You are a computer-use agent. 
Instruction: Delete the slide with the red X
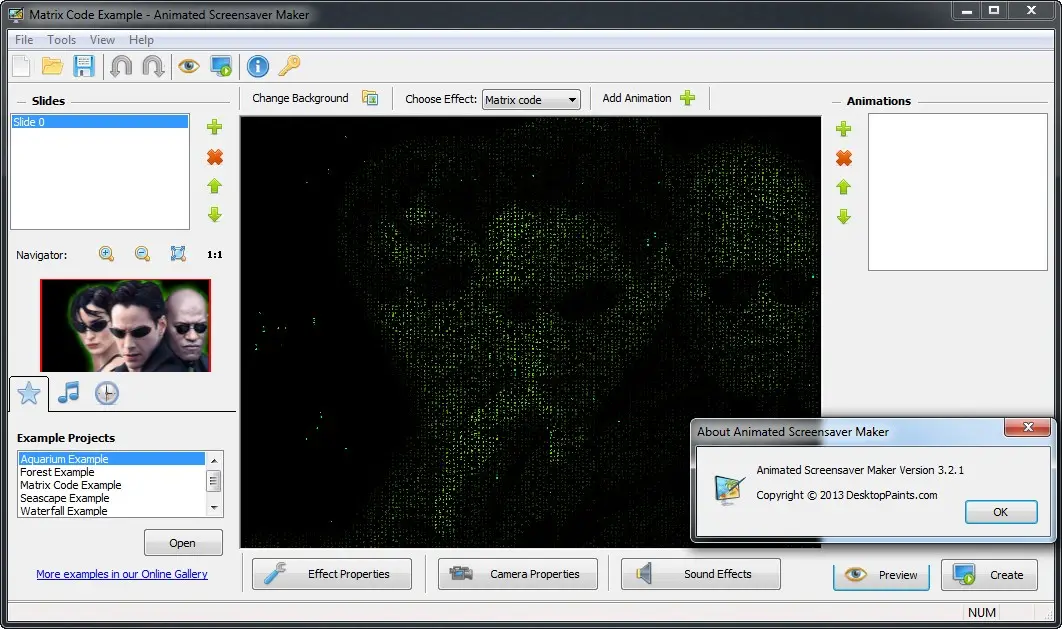[215, 157]
